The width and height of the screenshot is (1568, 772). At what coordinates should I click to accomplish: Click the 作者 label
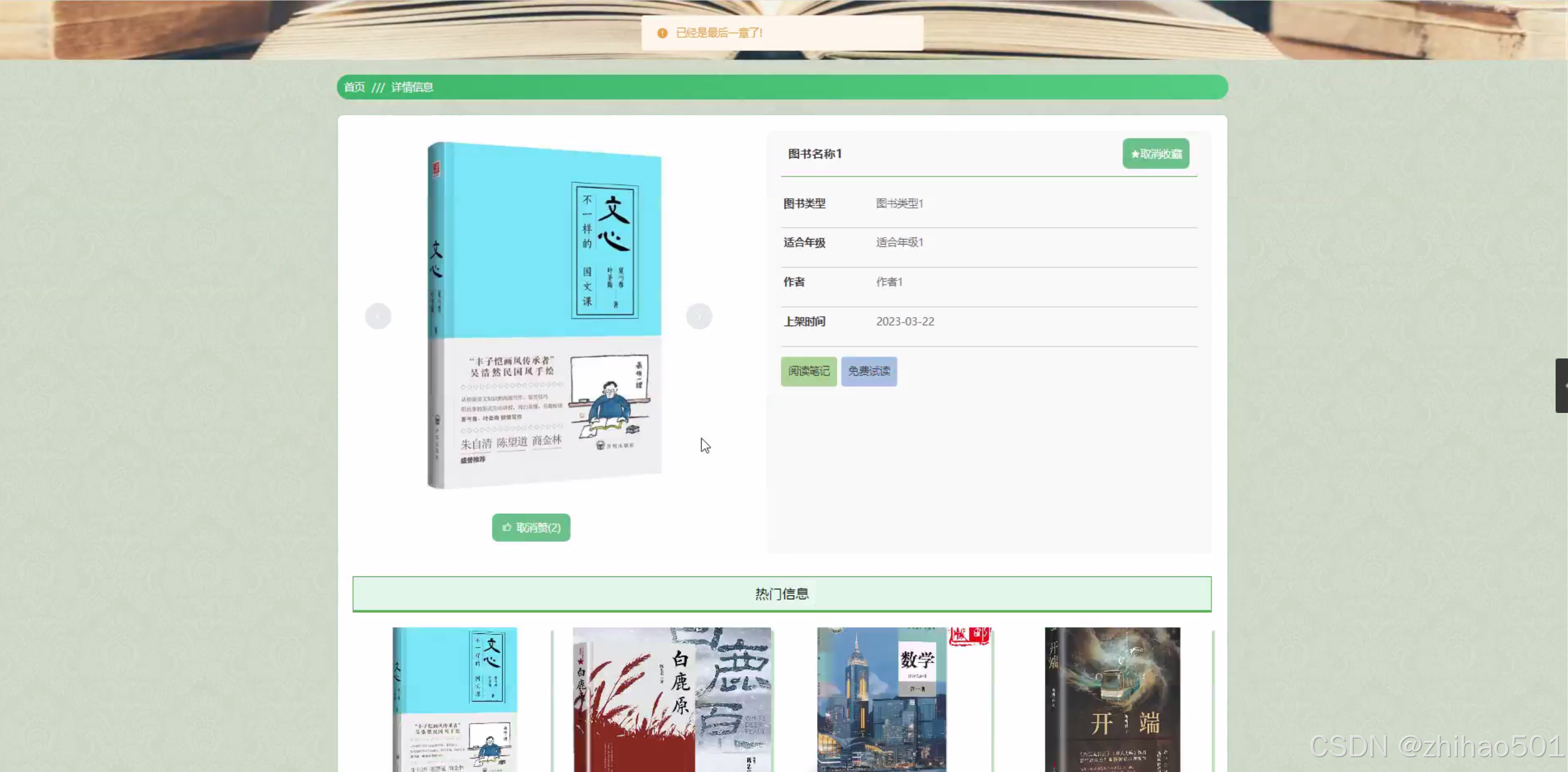click(x=794, y=282)
